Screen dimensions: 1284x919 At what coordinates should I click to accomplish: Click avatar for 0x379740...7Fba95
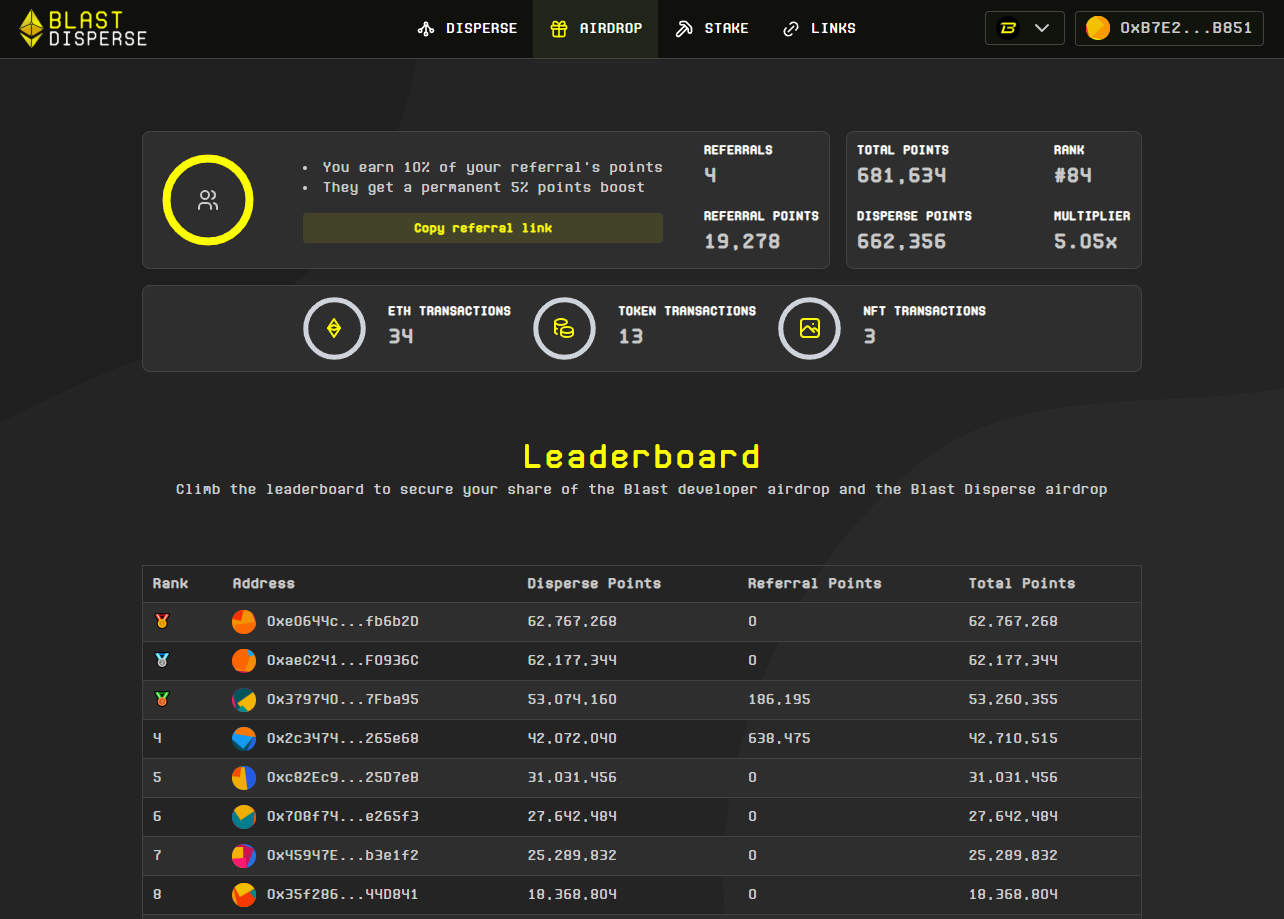point(244,700)
